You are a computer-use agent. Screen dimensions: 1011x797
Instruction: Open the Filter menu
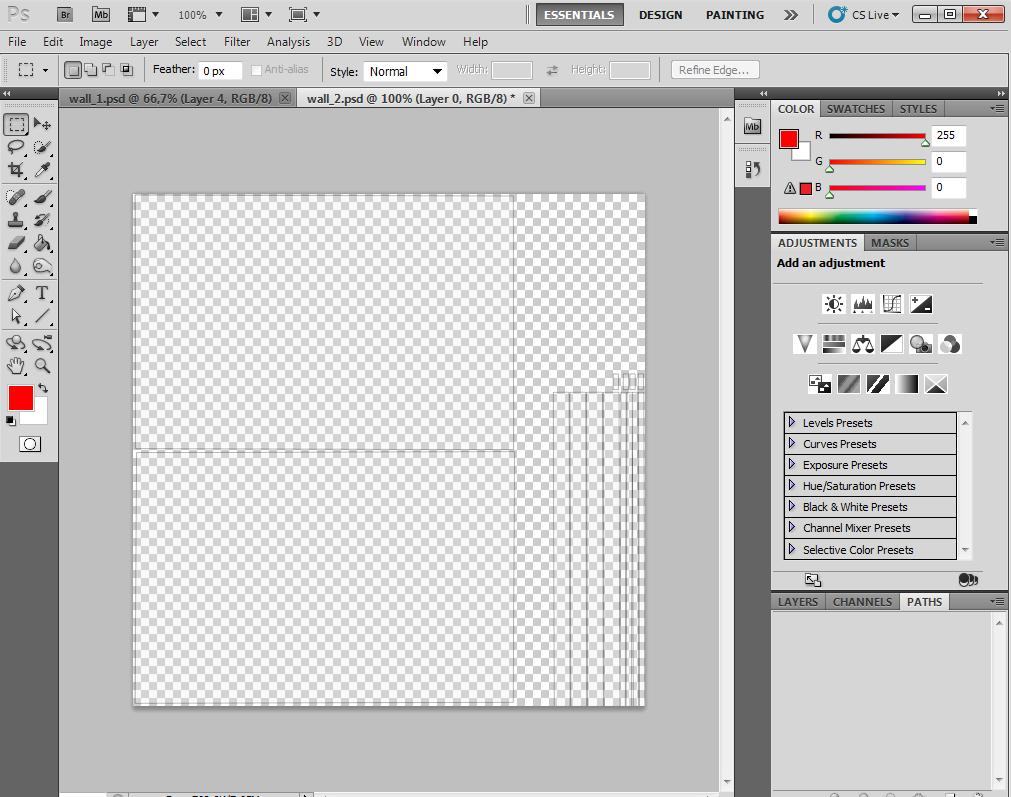[237, 42]
